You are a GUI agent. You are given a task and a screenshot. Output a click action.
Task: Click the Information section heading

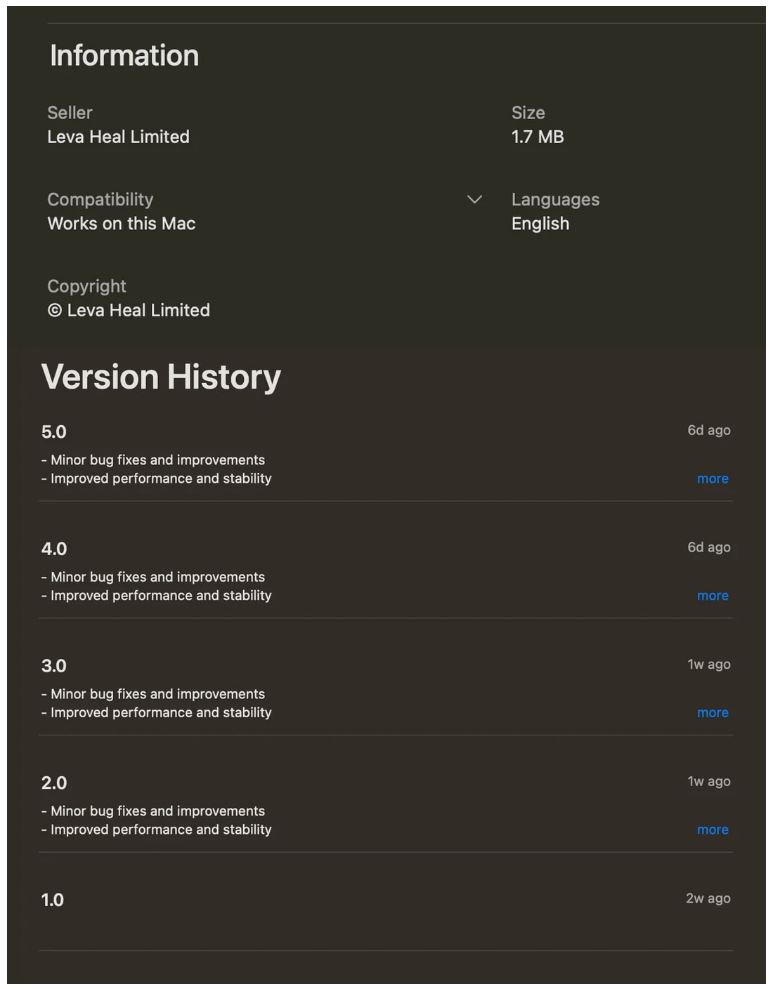point(124,56)
